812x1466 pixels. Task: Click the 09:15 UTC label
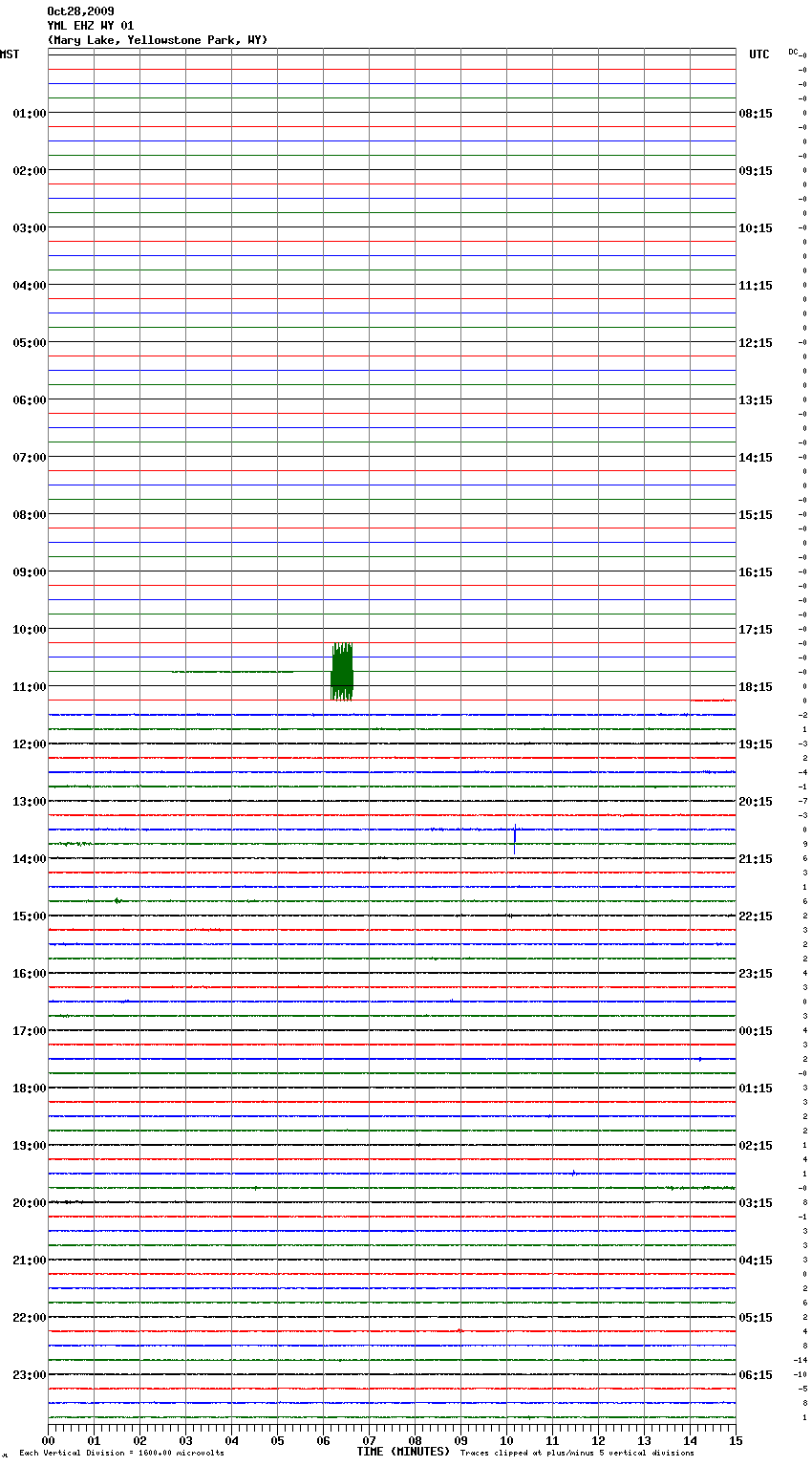(x=756, y=171)
